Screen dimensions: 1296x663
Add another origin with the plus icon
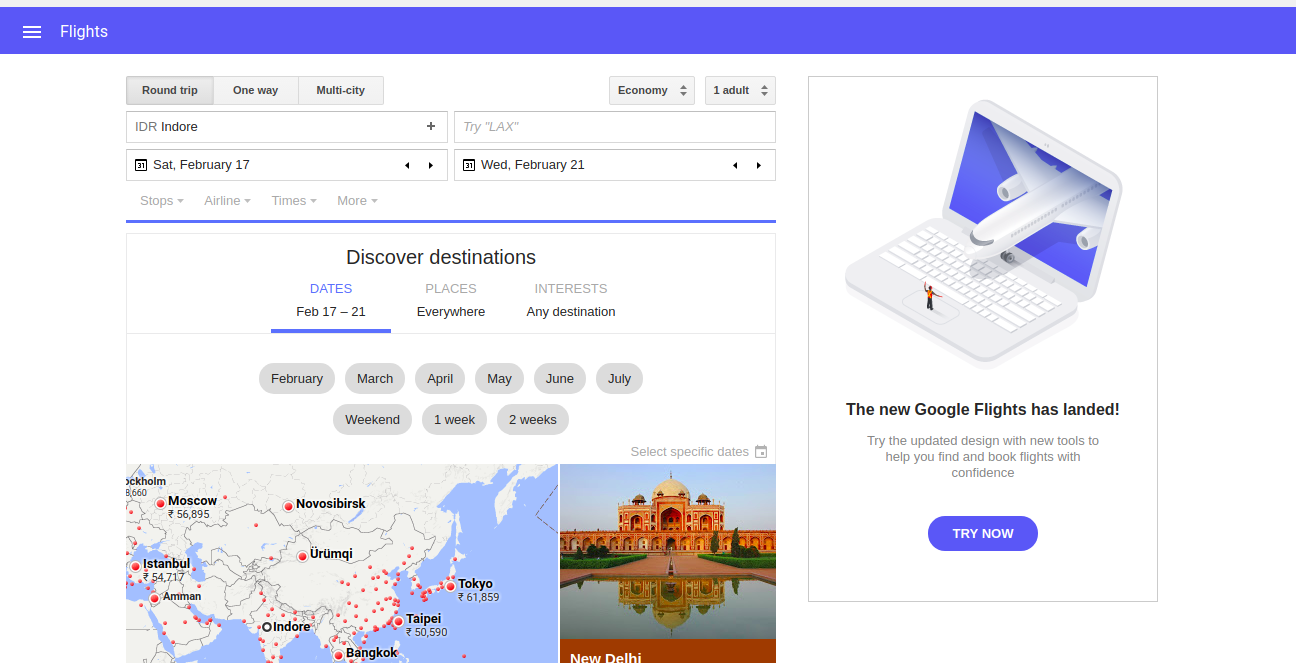point(431,126)
